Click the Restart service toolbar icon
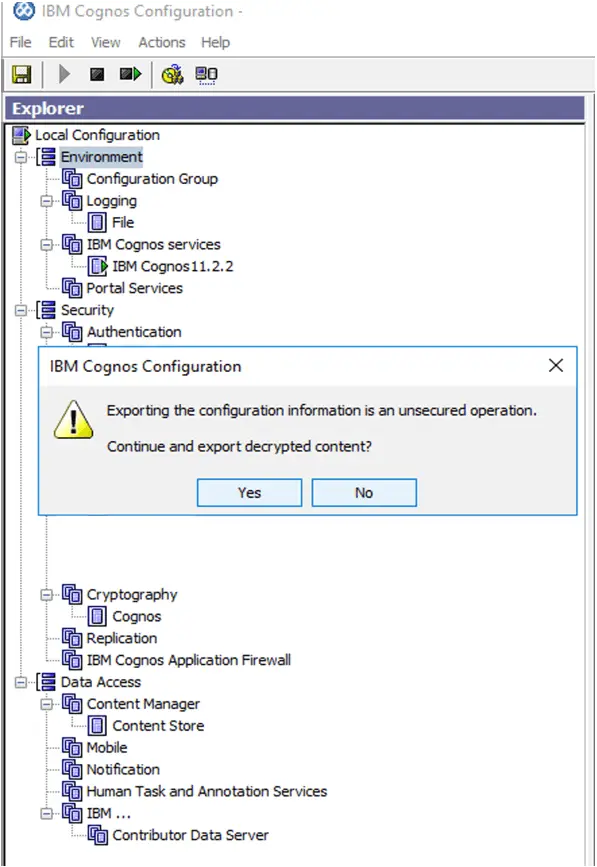The width and height of the screenshot is (597, 867). click(130, 74)
